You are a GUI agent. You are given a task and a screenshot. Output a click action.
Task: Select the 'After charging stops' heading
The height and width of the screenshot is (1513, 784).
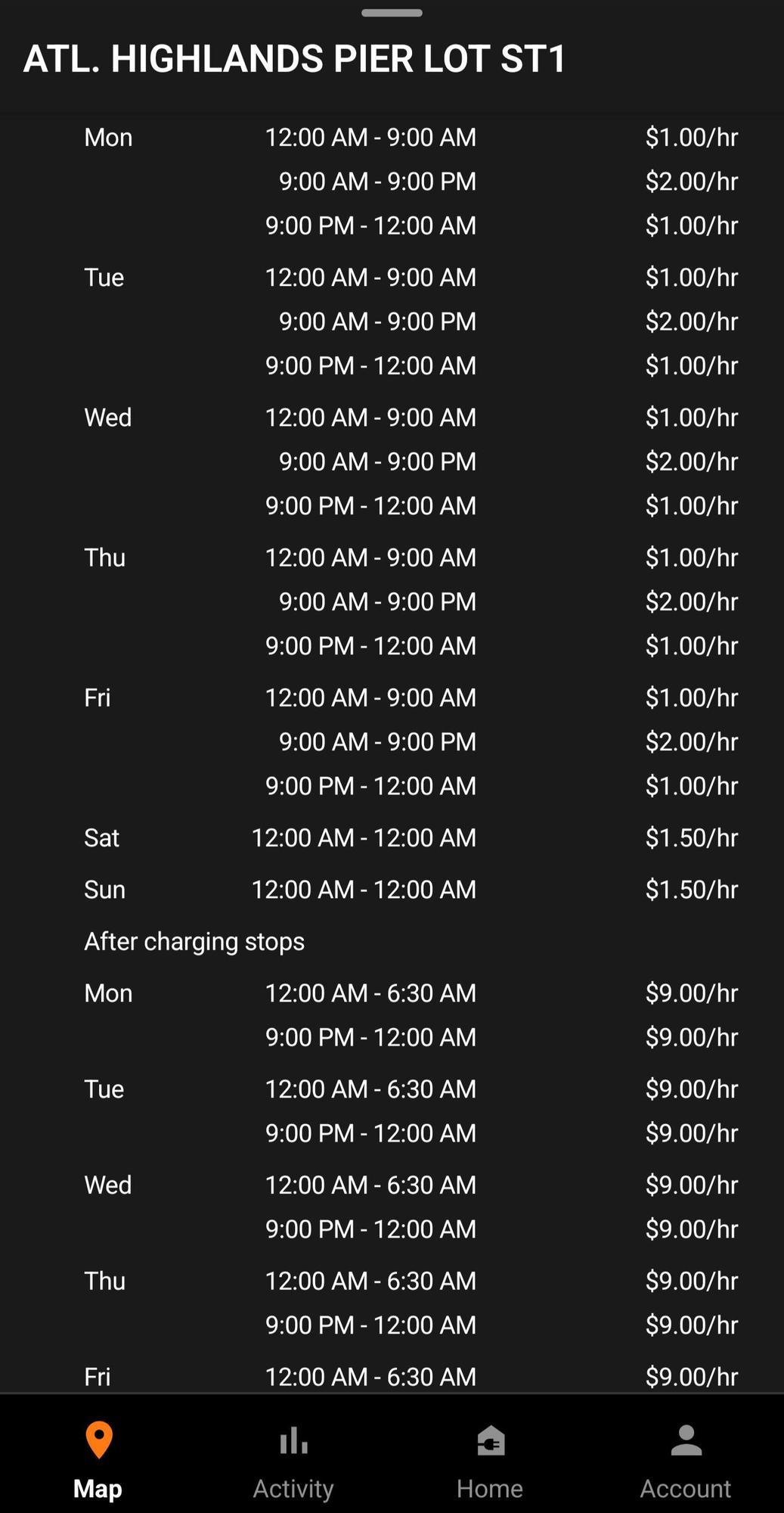coord(194,941)
